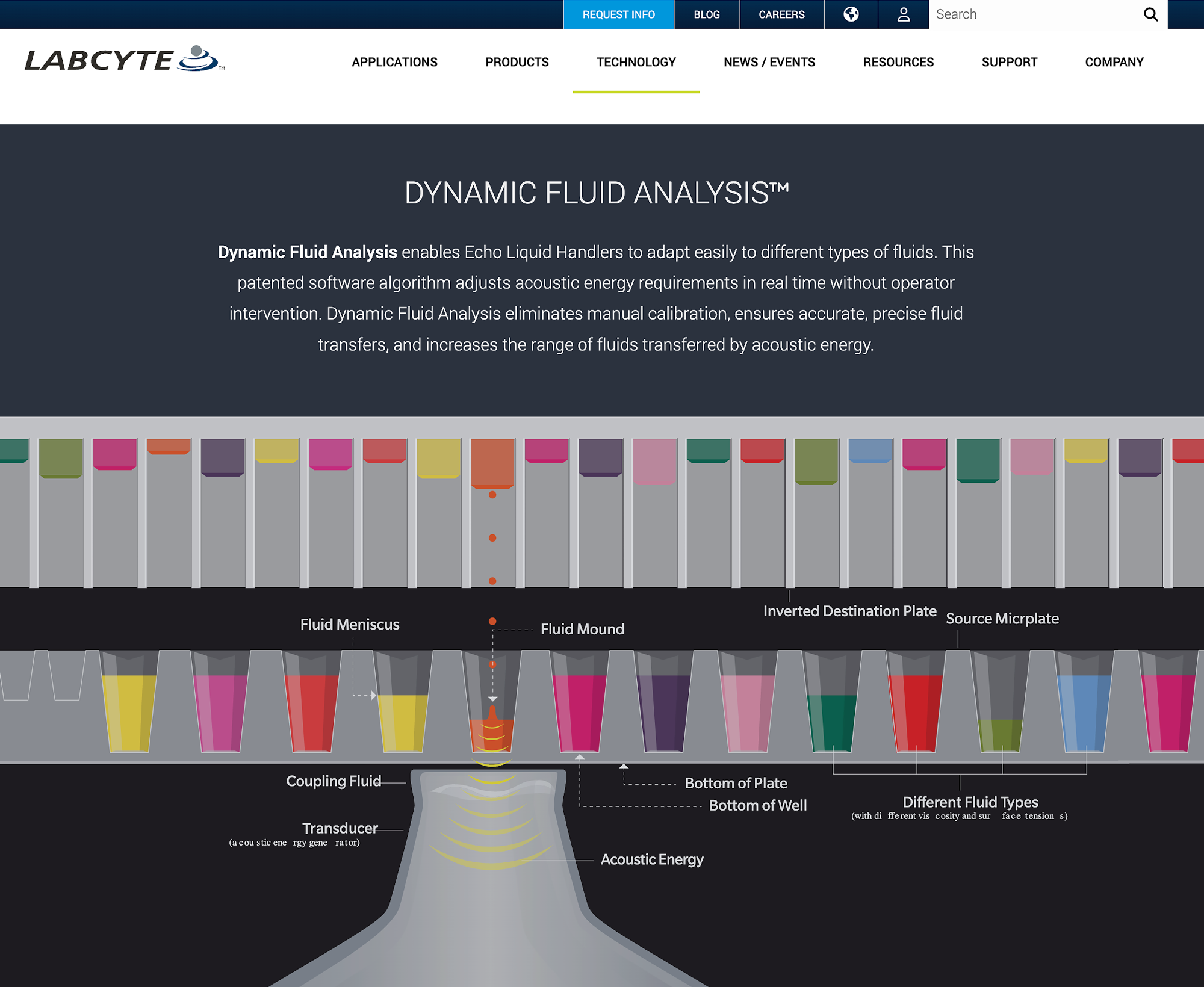Image resolution: width=1204 pixels, height=987 pixels.
Task: Click inside the Search input field
Action: tap(1023, 14)
